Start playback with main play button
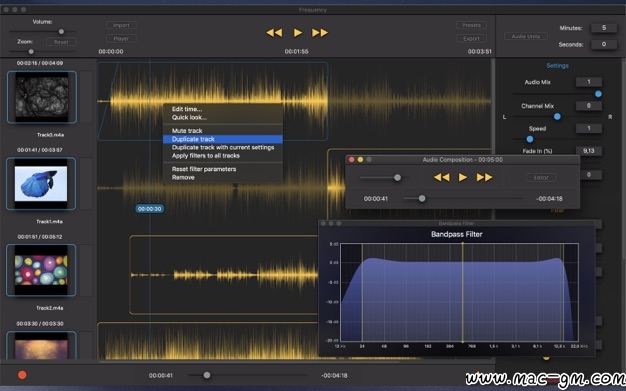Image resolution: width=626 pixels, height=391 pixels. click(298, 33)
